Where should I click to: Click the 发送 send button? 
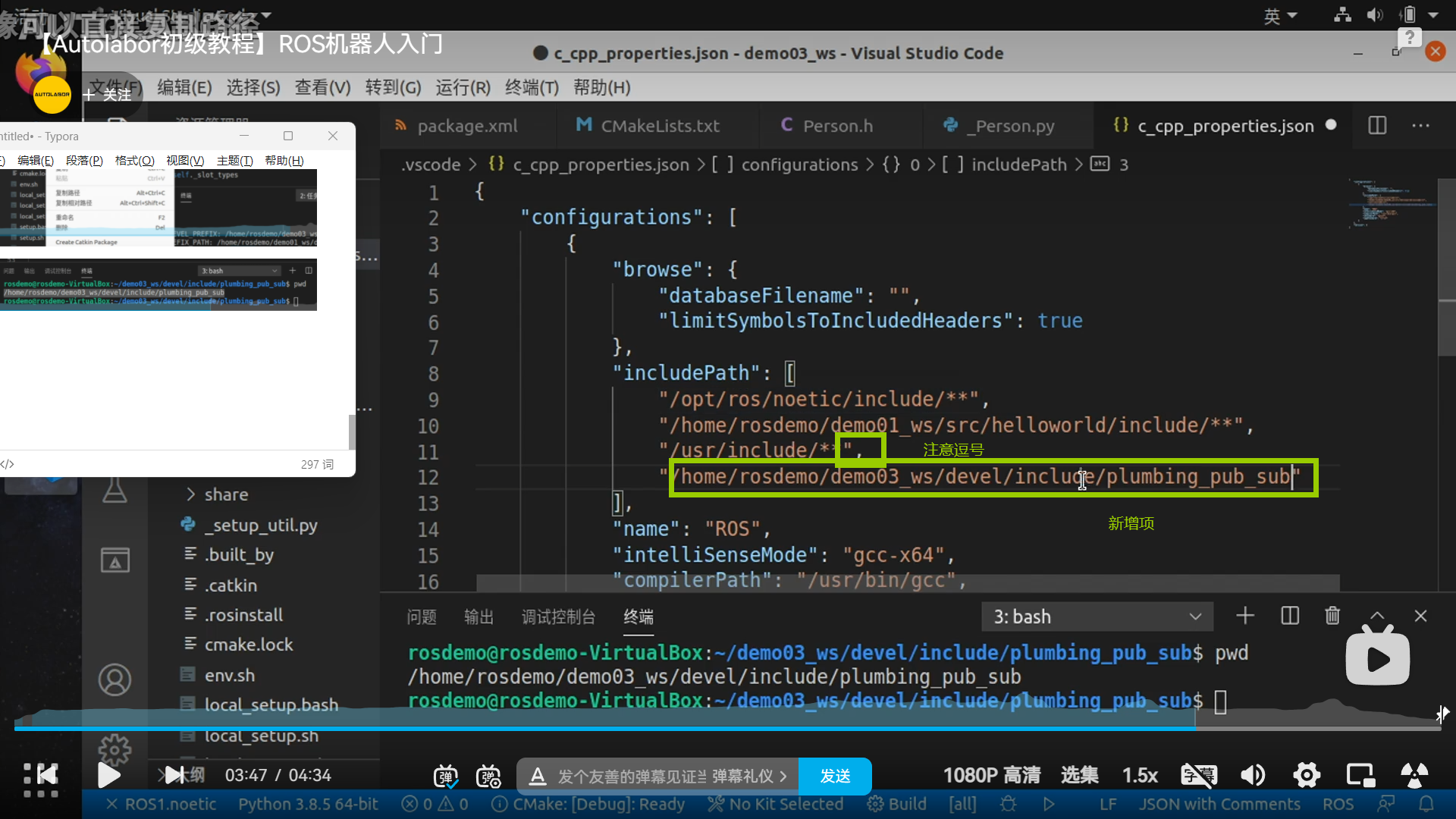pos(835,776)
